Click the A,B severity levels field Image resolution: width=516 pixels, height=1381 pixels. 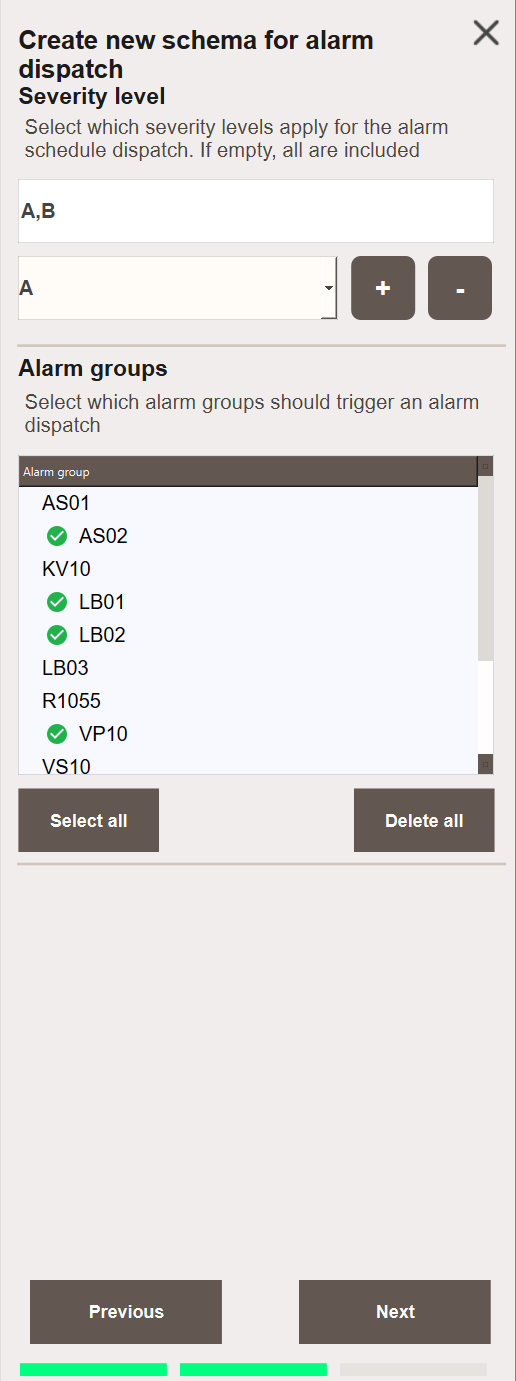256,211
